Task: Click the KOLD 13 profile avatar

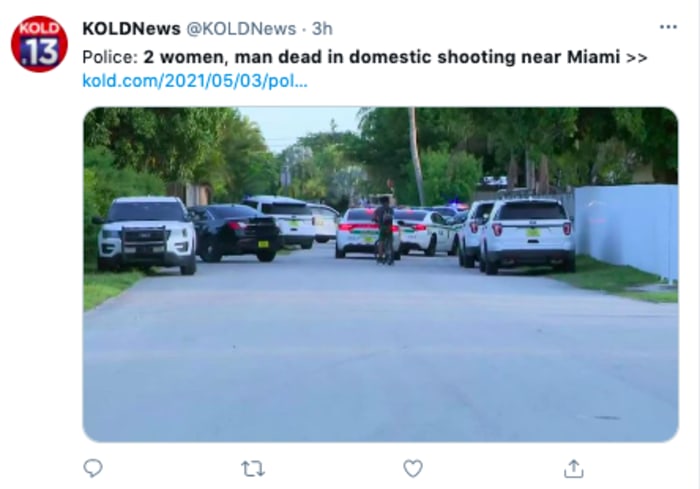Action: point(39,44)
